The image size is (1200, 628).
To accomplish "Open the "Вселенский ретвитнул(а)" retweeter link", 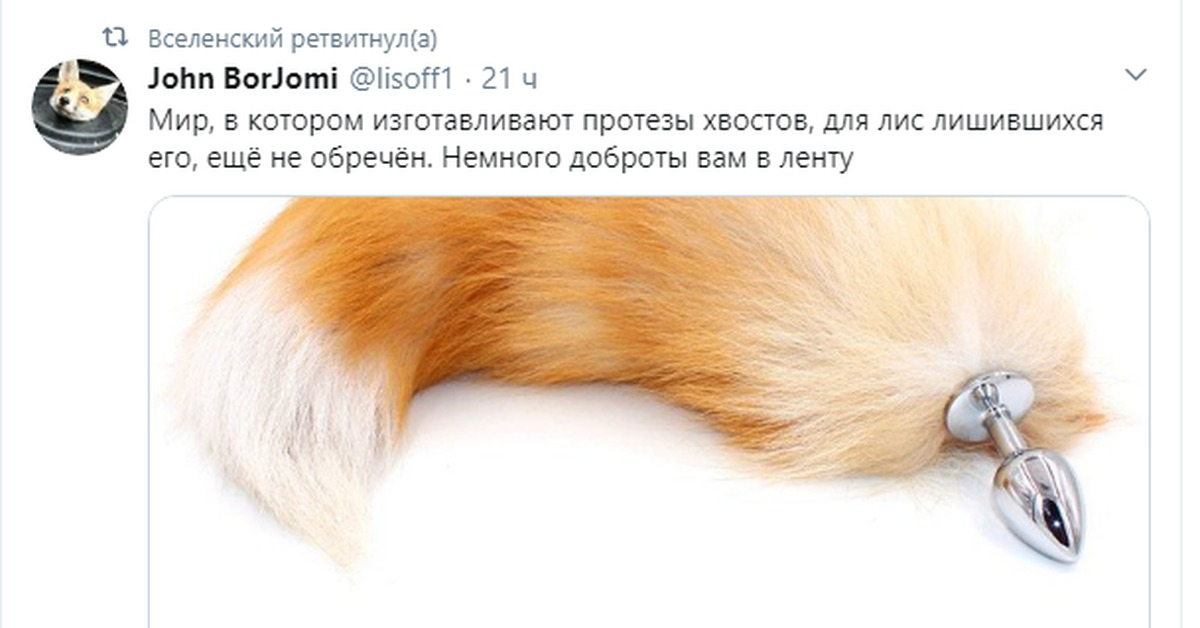I will (293, 39).
